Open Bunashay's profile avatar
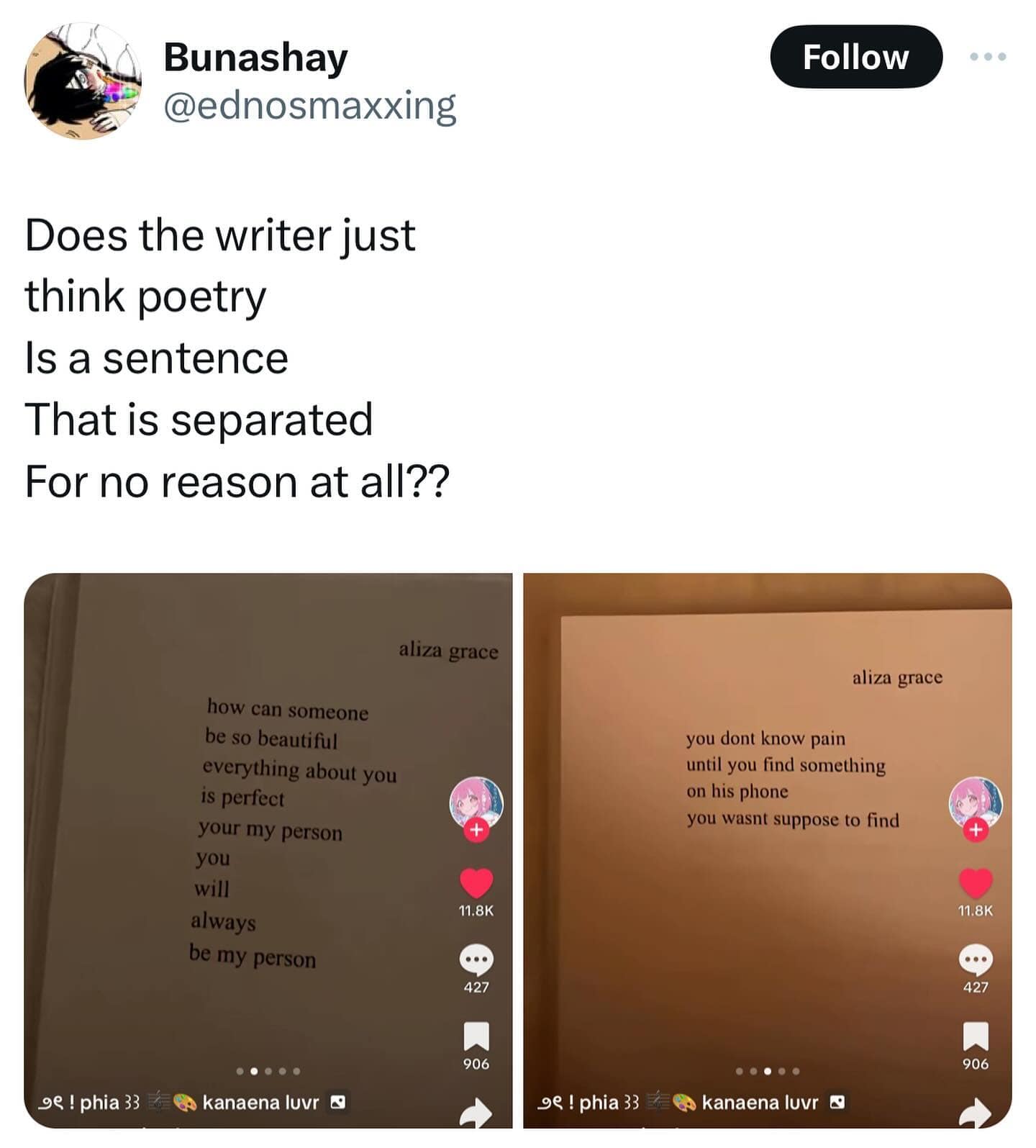1036x1148 pixels. [x=83, y=81]
